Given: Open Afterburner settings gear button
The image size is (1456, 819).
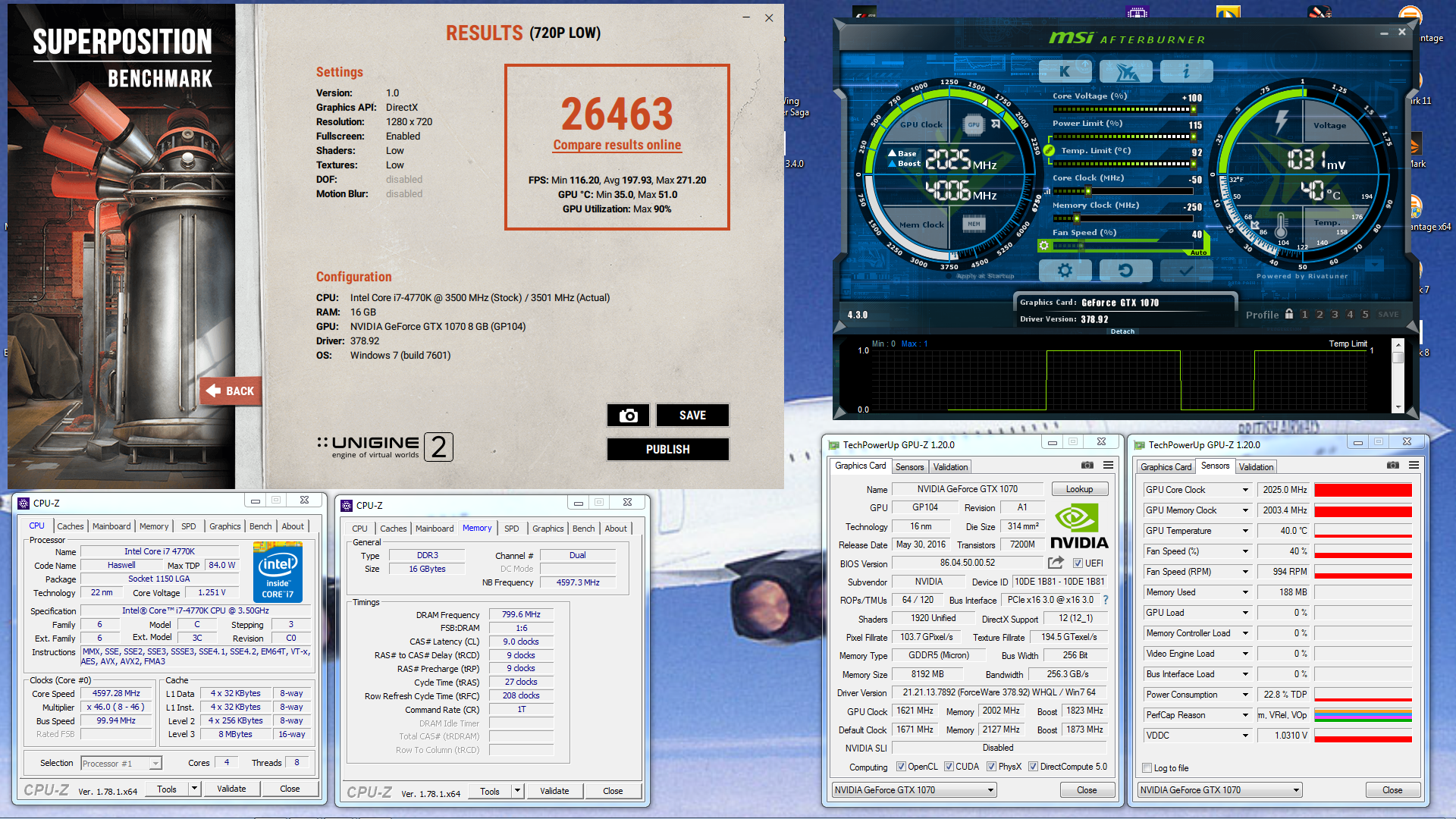Looking at the screenshot, I should pos(1065,271).
